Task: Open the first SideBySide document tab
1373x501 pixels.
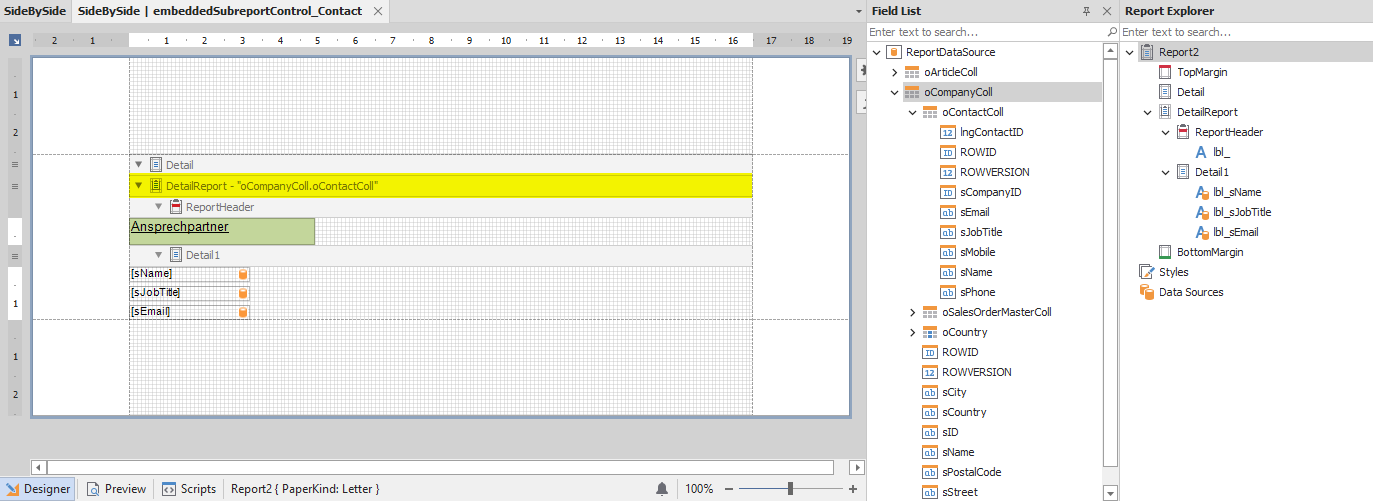Action: [x=34, y=11]
